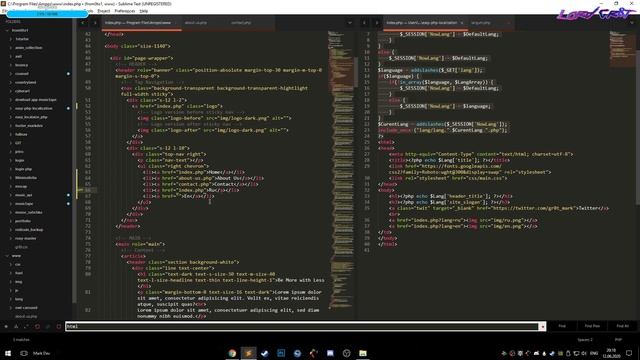Select the img folder under www
This screenshot has width=640, height=360.
coord(18,282)
